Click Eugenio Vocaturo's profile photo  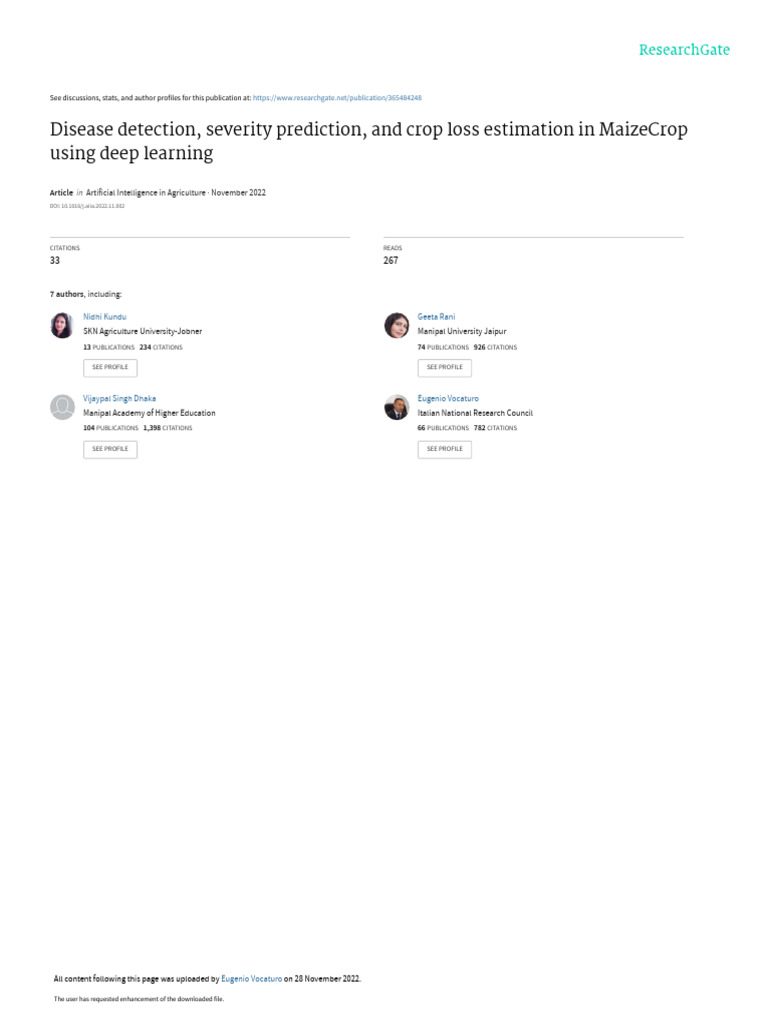[x=396, y=407]
